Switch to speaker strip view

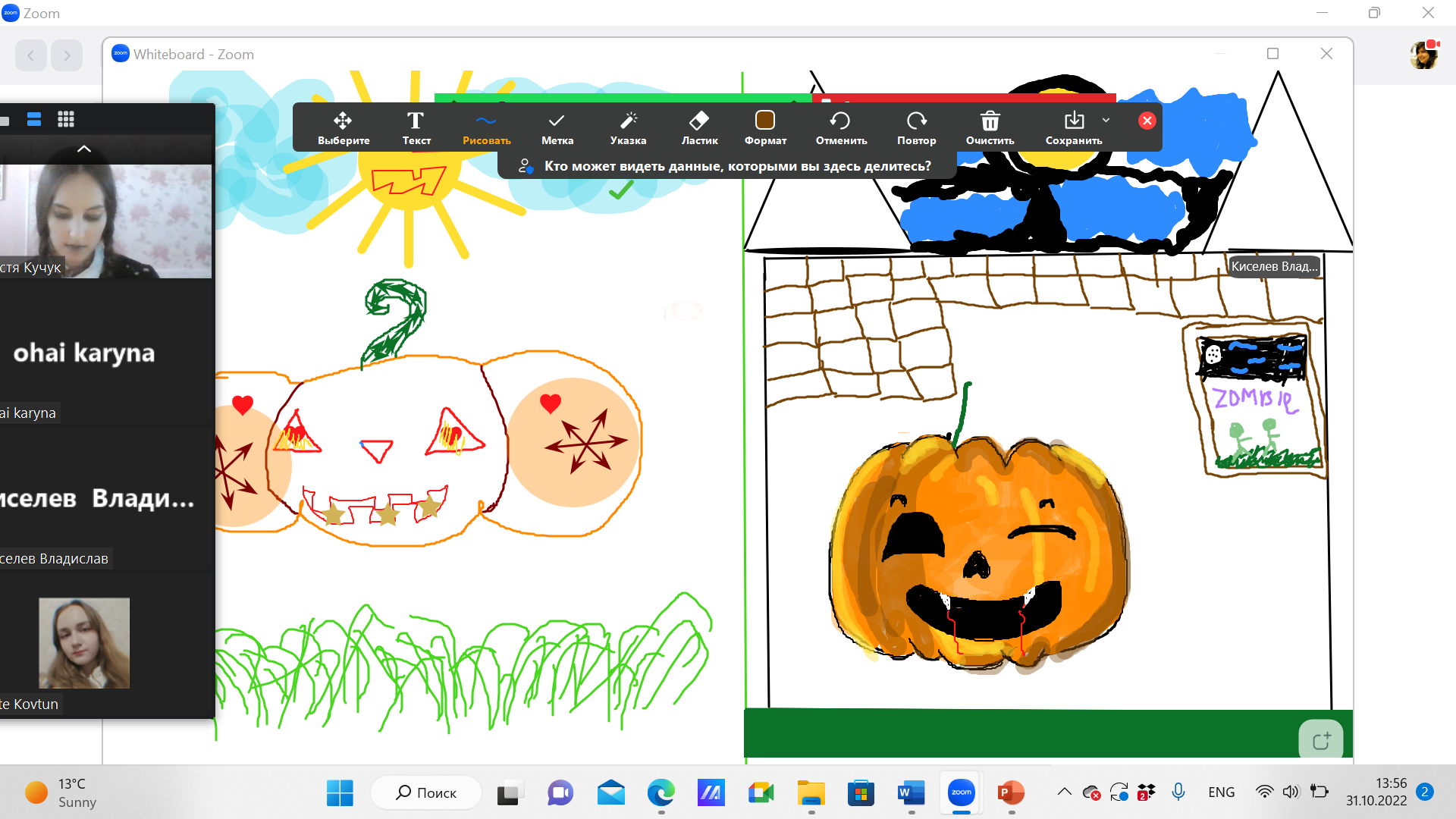pyautogui.click(x=34, y=119)
